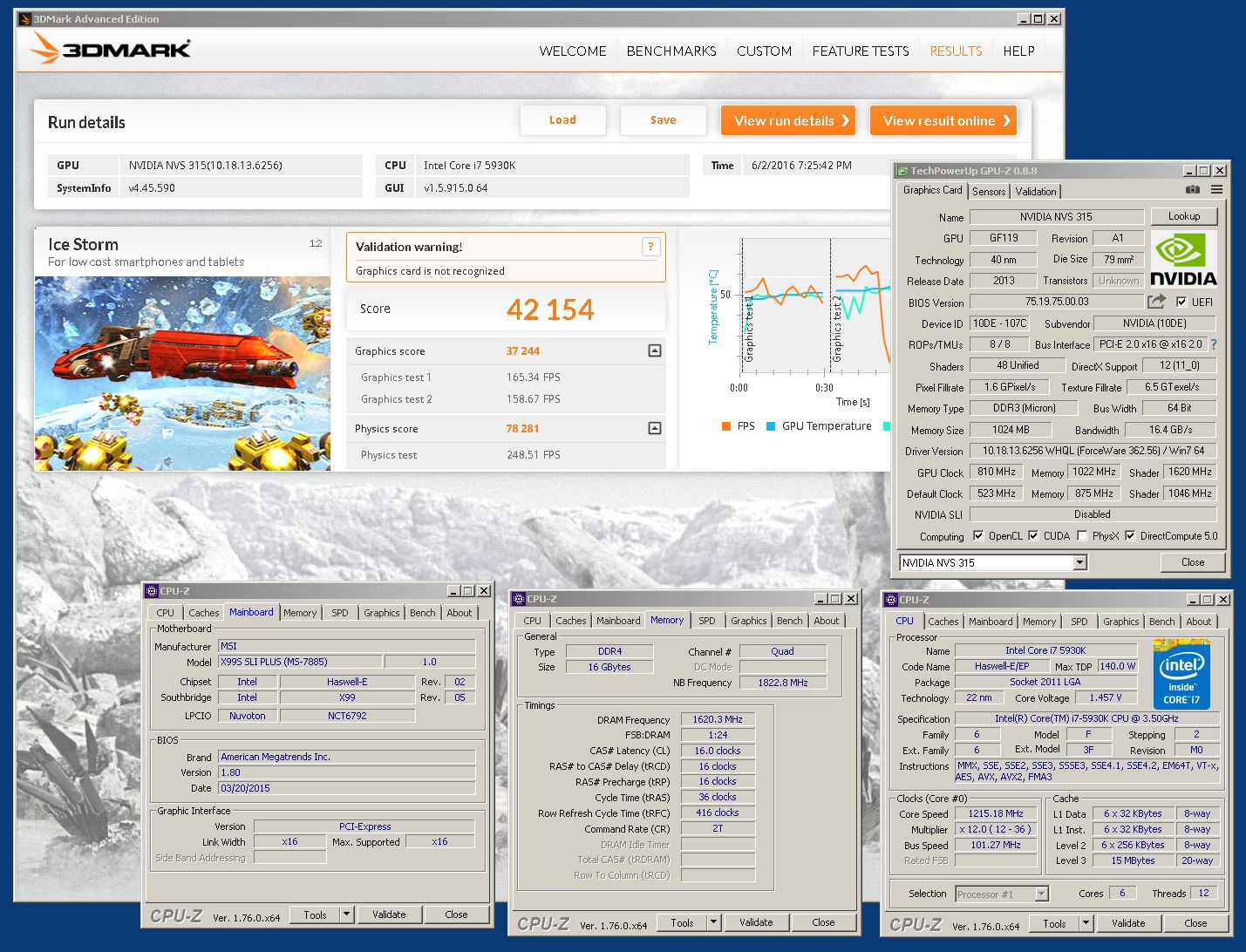Open the Tools dropdown arrow in the CPU-Z CPU window

coord(1086,923)
